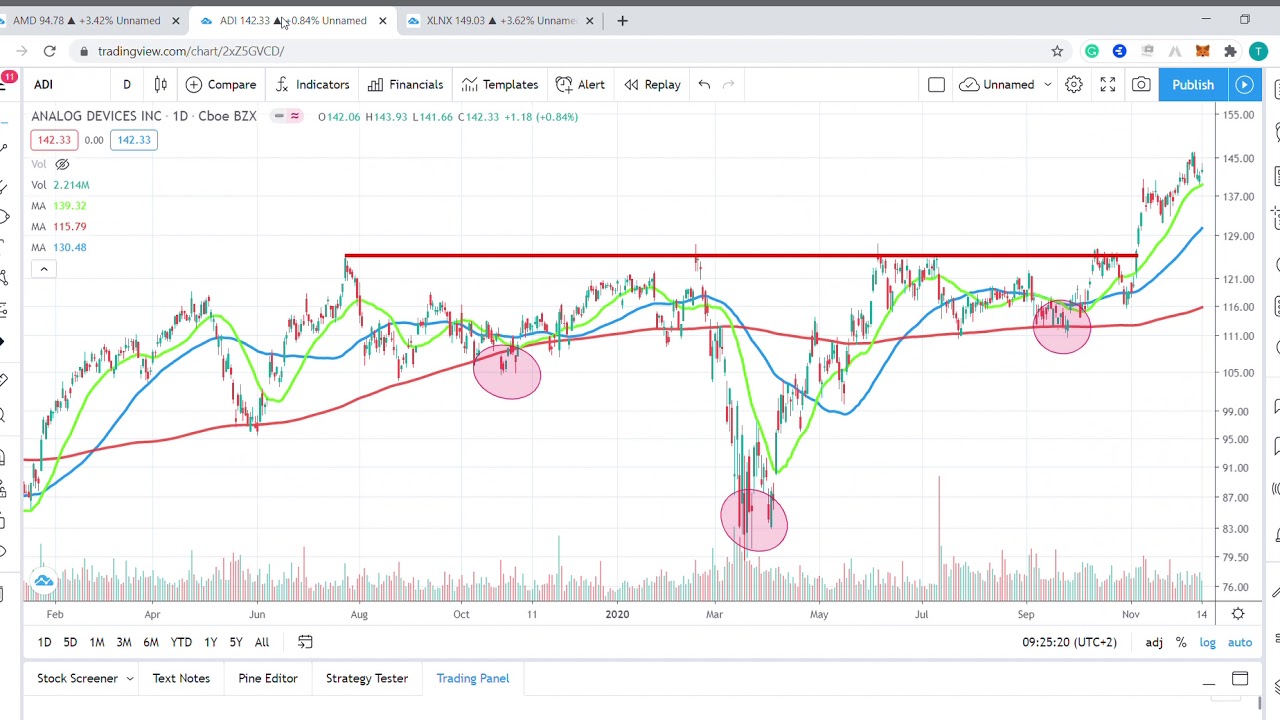Select the MA 139.32 indicator legend
Screen dimensions: 1280x720
coord(58,206)
